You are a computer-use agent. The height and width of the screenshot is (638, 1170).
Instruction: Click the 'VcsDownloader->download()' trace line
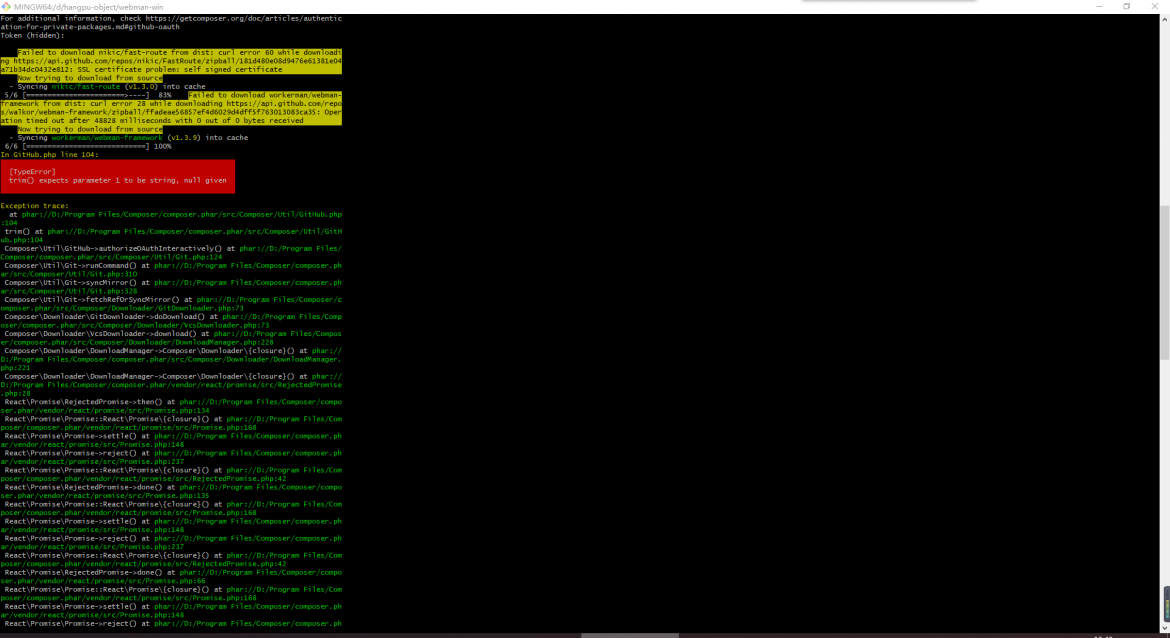[171, 338]
